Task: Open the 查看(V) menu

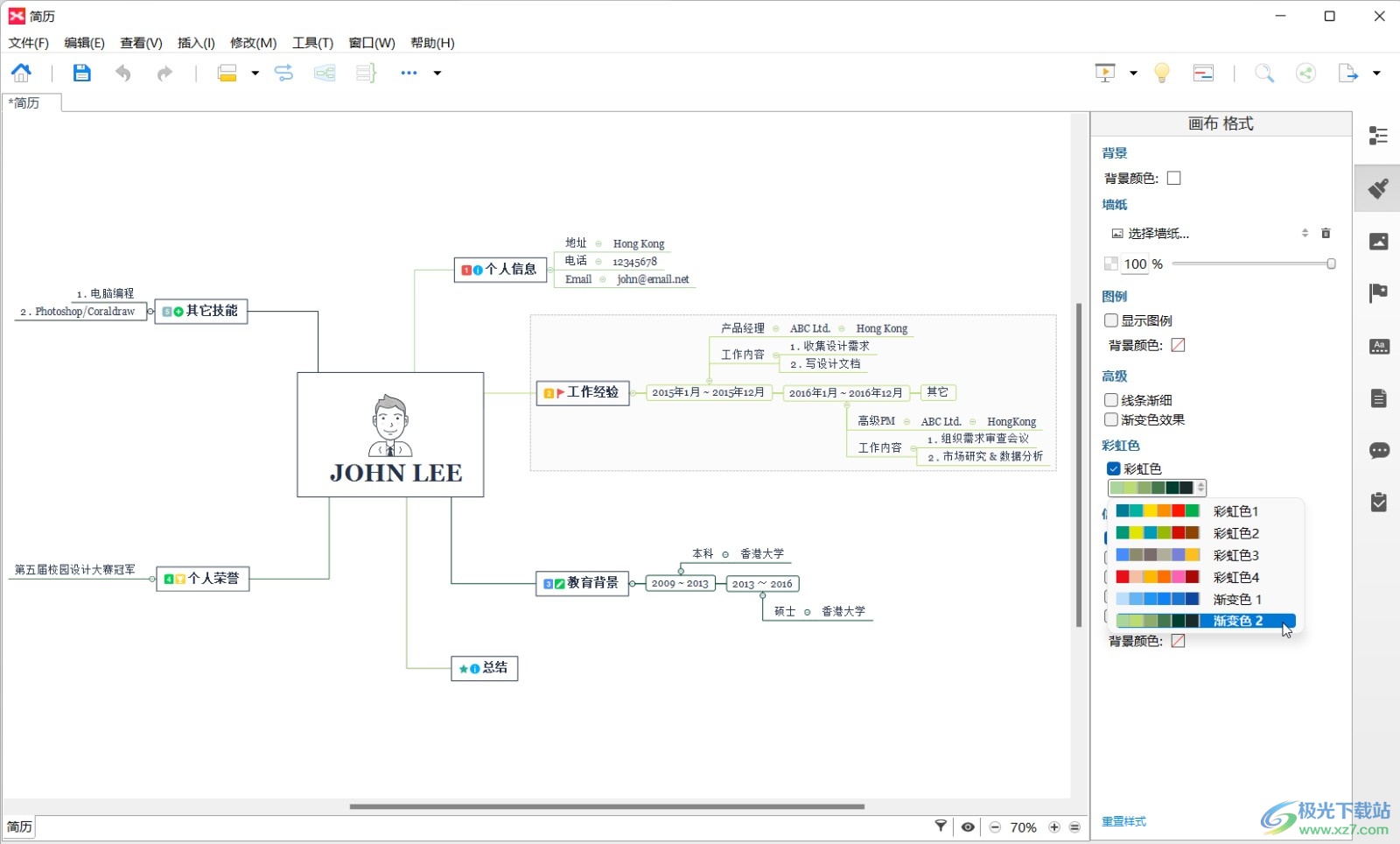Action: pos(141,43)
